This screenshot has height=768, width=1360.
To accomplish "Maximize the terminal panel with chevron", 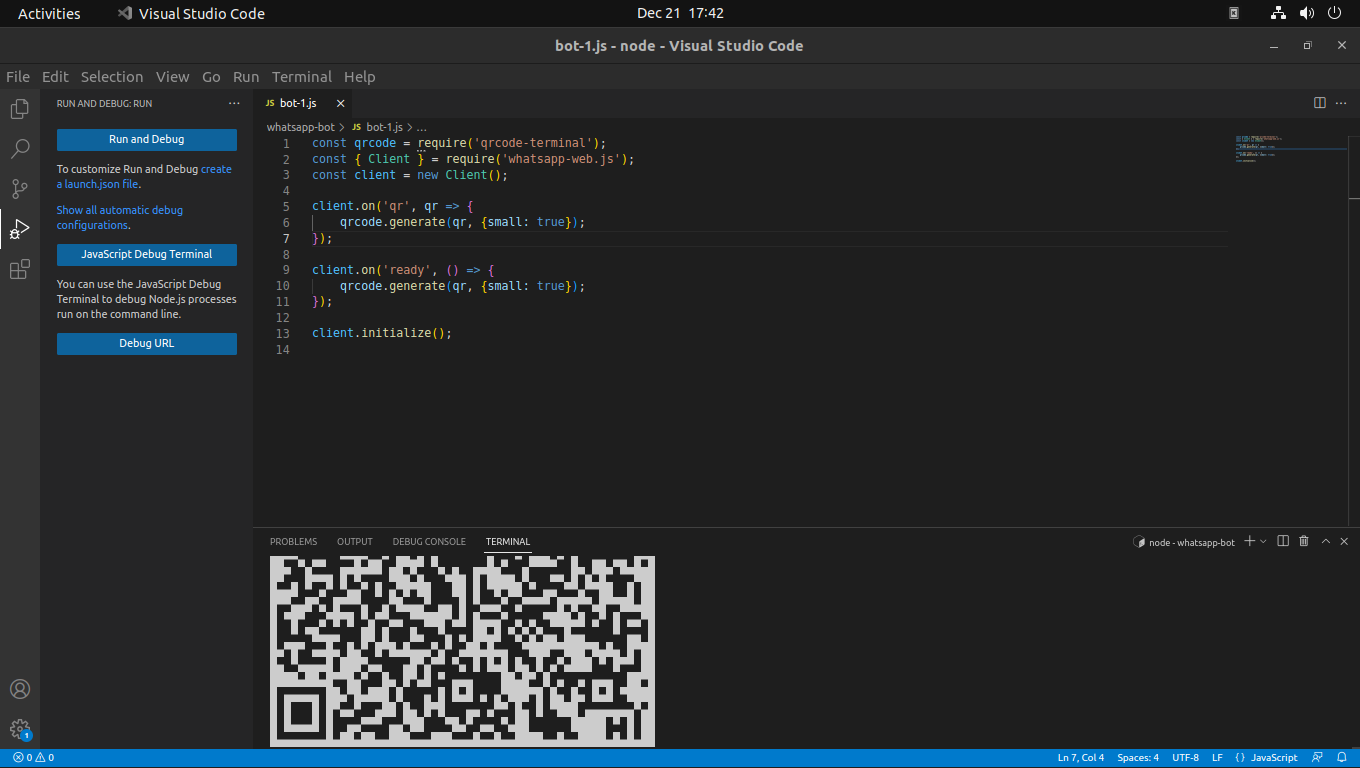I will pyautogui.click(x=1325, y=541).
